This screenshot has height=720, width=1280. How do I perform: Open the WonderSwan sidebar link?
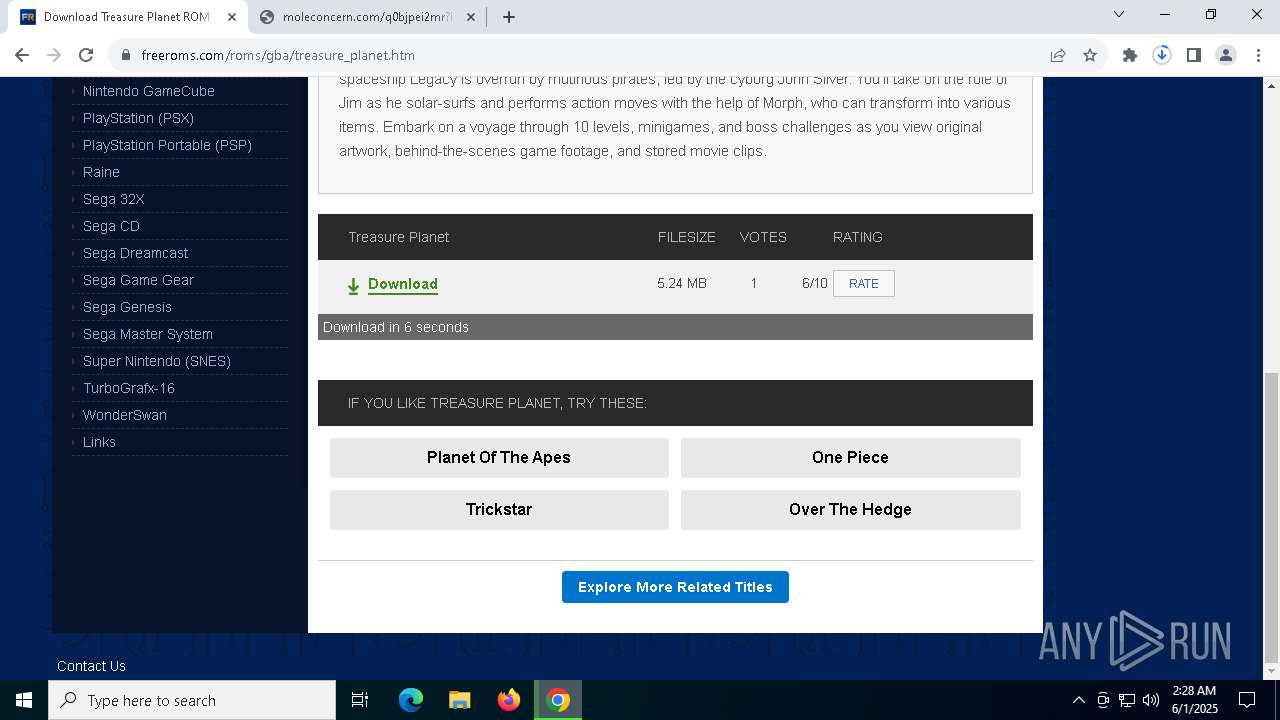coord(125,415)
